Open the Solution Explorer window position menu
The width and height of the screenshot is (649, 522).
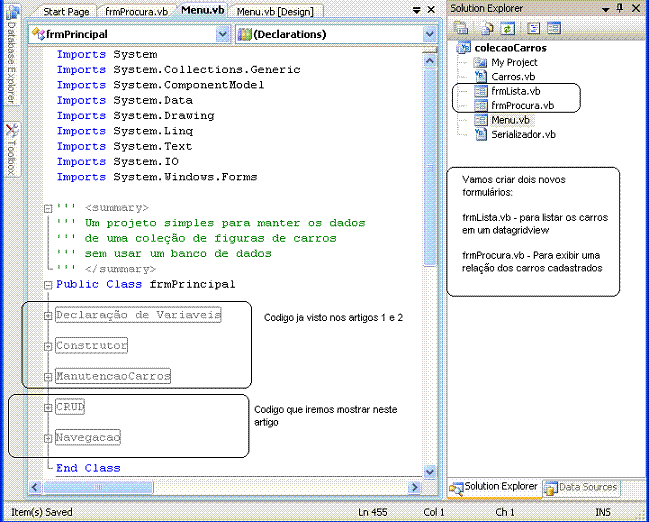pyautogui.click(x=605, y=9)
